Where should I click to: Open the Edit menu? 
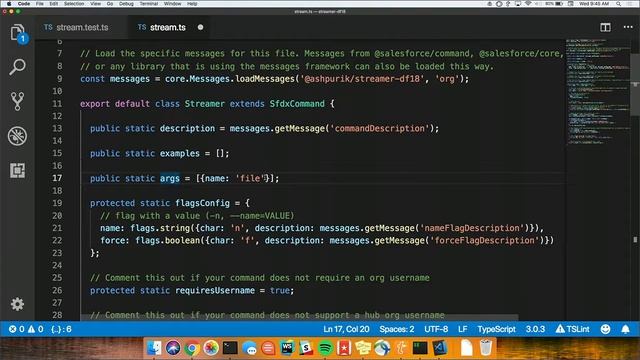tap(53, 3)
